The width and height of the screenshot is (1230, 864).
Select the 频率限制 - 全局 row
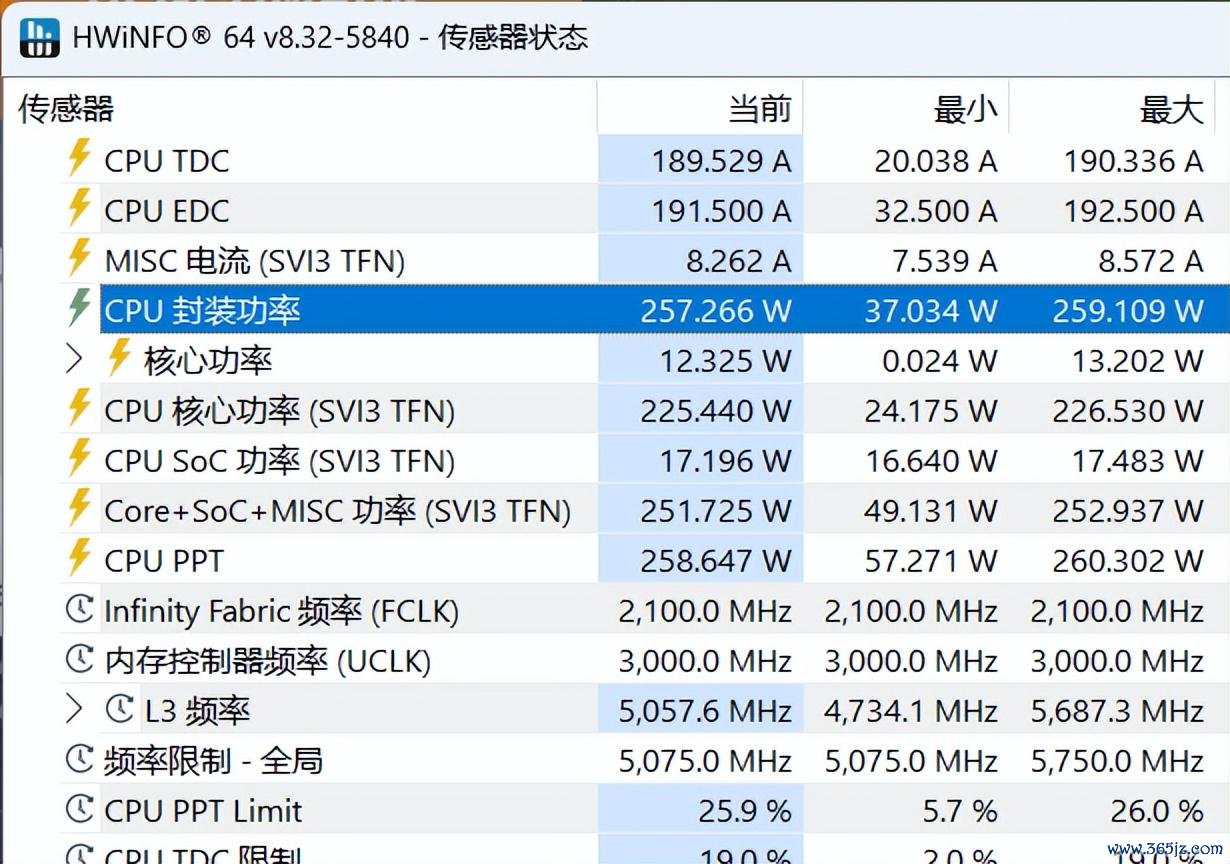(x=664, y=759)
